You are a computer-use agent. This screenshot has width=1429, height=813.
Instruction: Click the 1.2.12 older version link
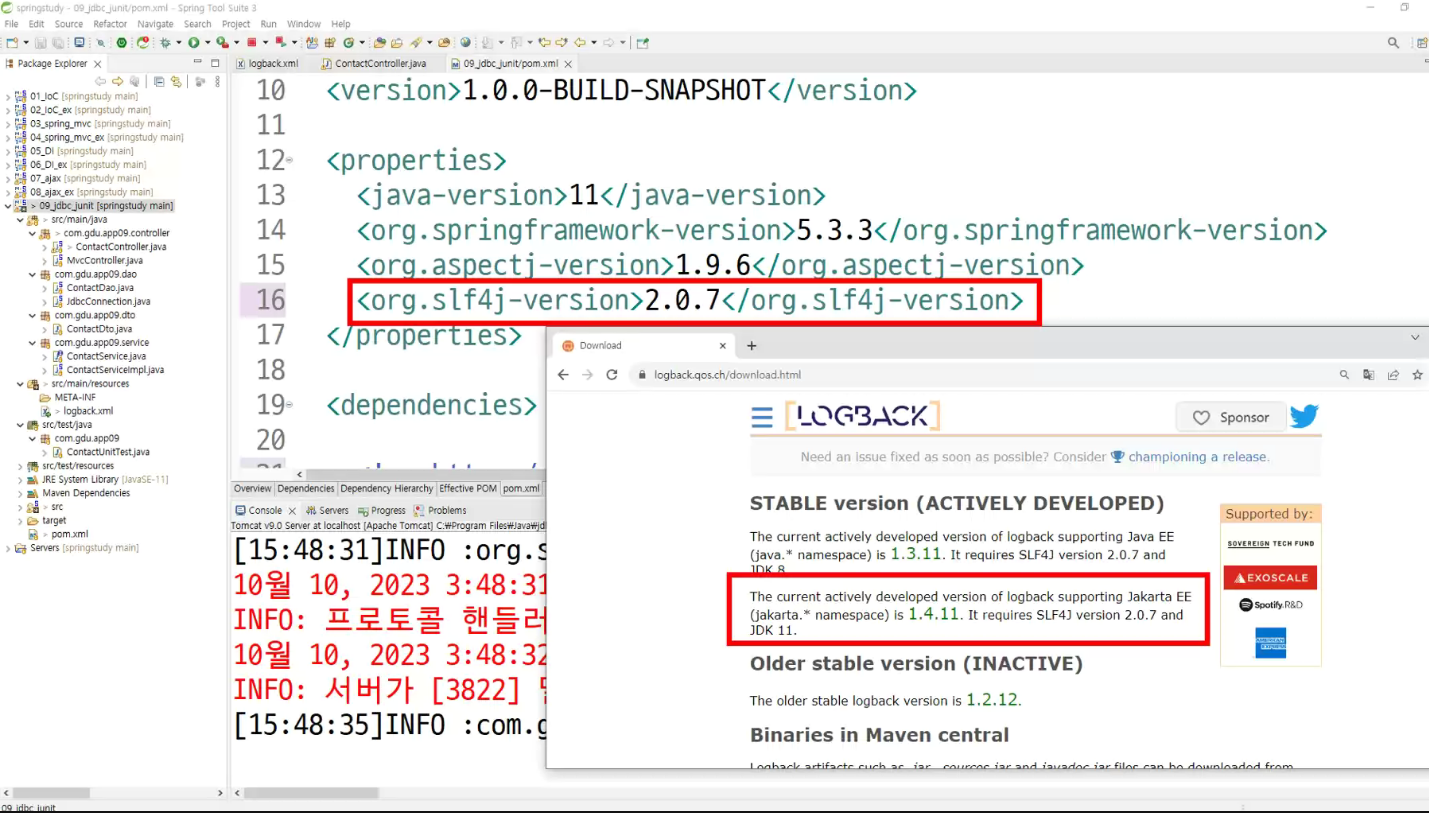[992, 700]
